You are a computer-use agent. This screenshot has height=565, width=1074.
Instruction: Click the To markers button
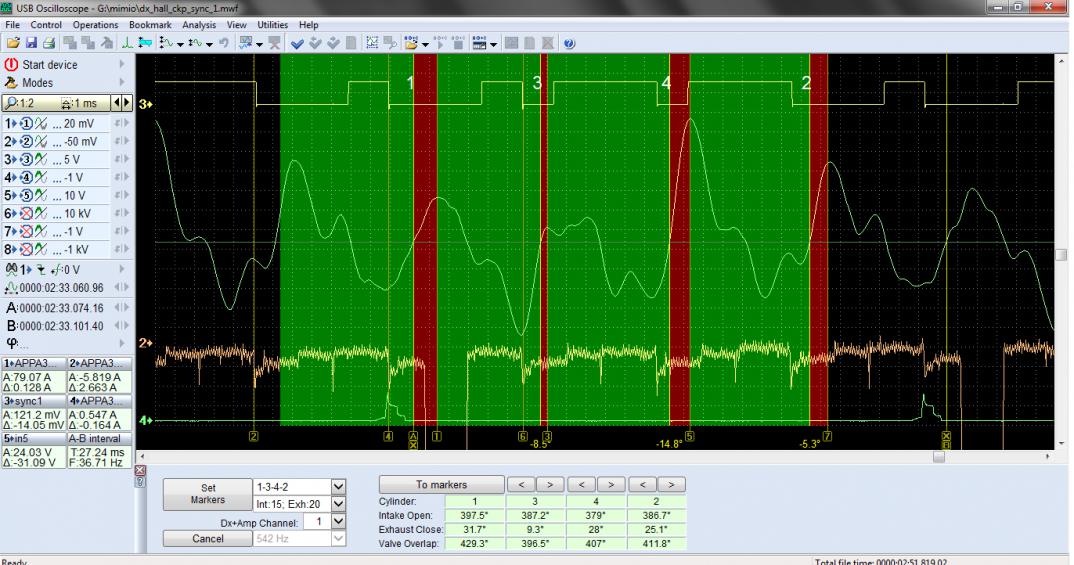(x=441, y=484)
